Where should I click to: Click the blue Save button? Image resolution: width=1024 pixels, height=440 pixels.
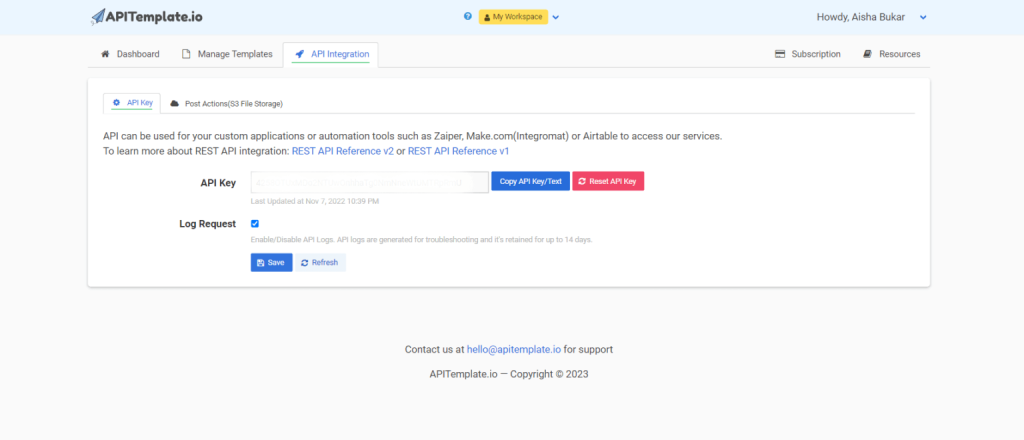tap(271, 262)
